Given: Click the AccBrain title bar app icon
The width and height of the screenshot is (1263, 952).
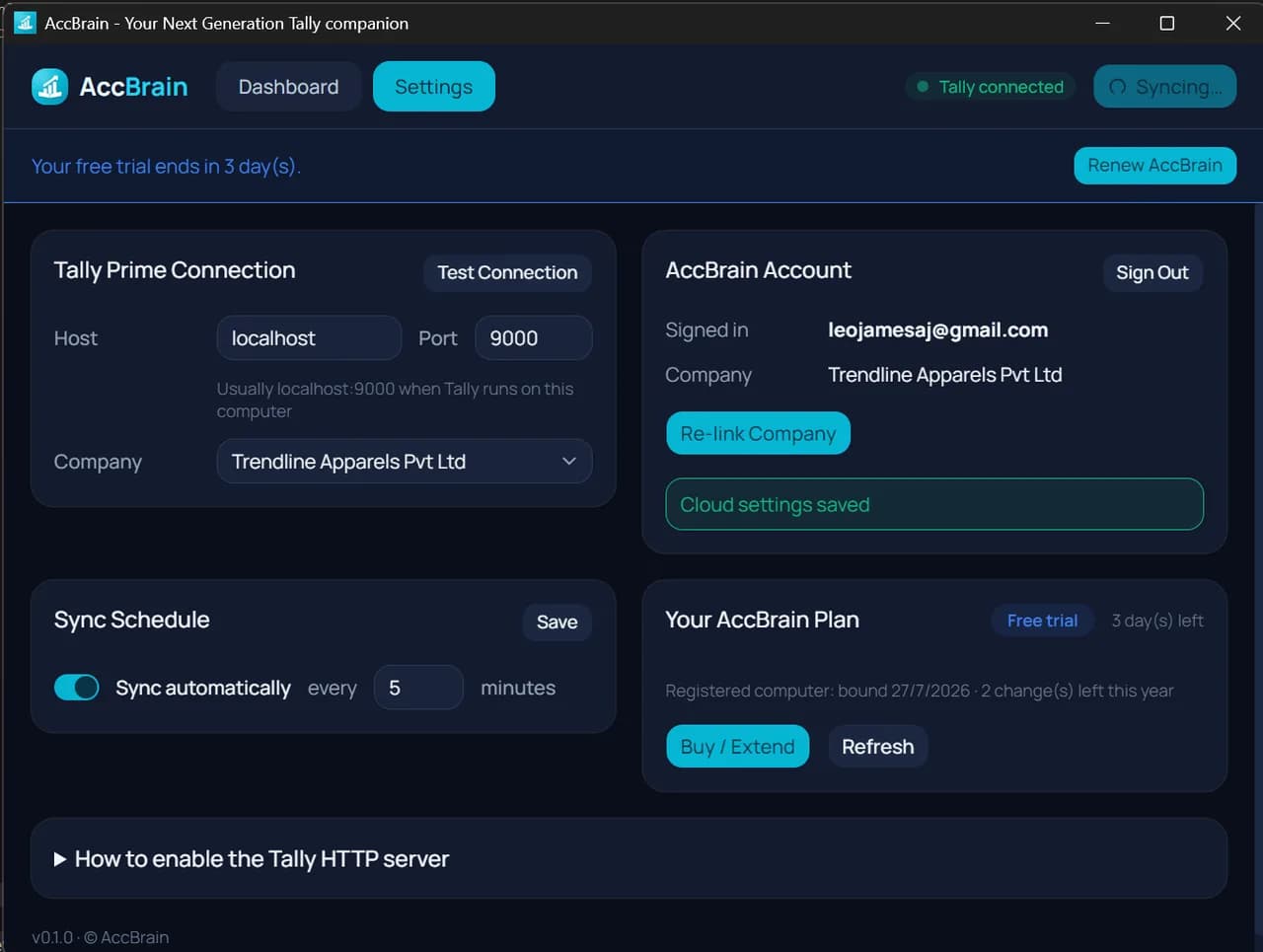Looking at the screenshot, I should (x=25, y=22).
